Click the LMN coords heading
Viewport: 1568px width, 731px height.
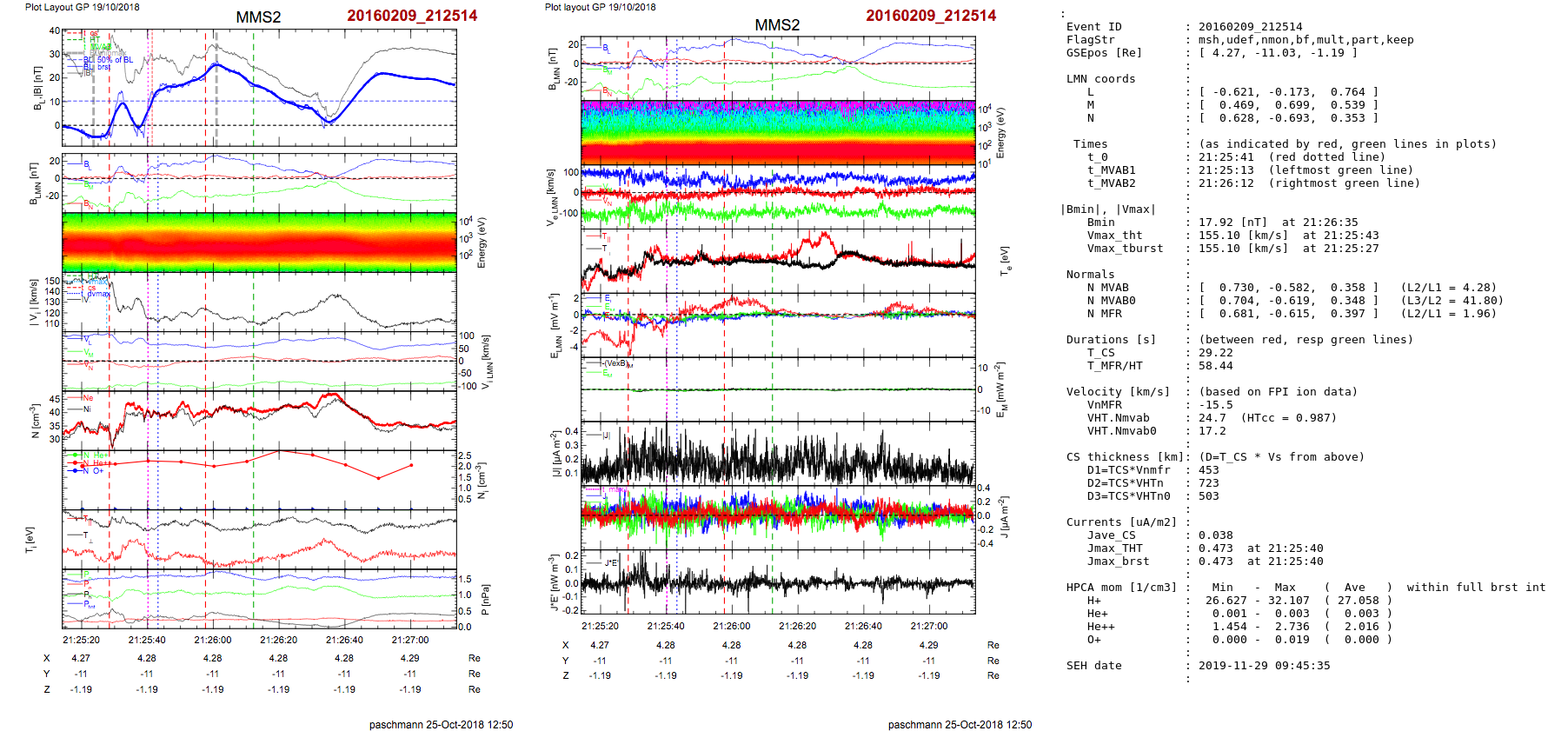click(1100, 79)
